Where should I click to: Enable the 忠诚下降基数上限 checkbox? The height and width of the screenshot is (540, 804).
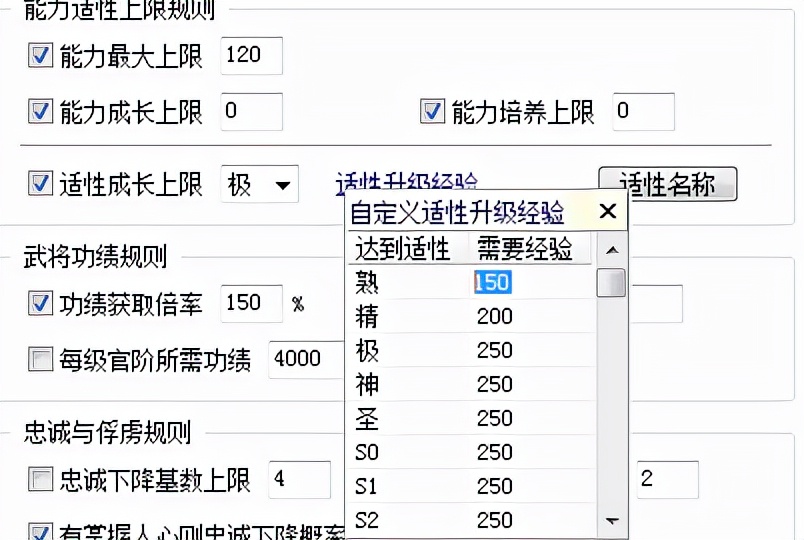tap(40, 480)
